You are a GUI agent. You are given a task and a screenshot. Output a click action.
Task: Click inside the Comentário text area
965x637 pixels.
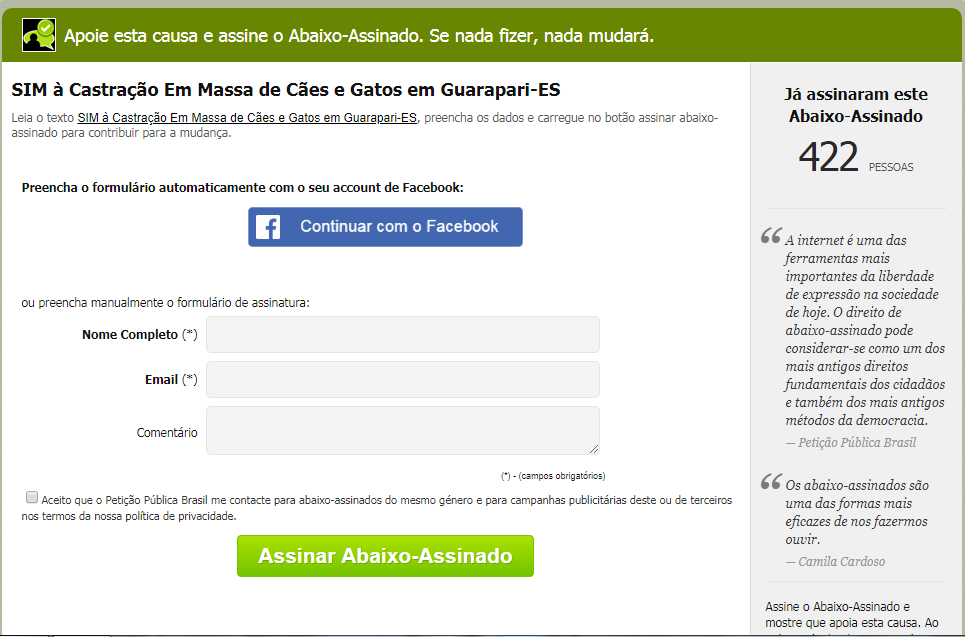pos(402,430)
